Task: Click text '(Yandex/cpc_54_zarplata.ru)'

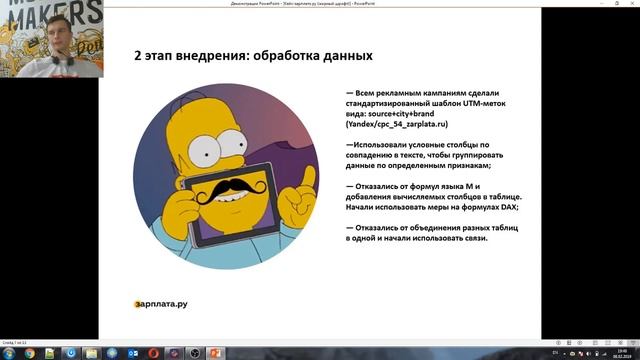Action: pyautogui.click(x=397, y=124)
